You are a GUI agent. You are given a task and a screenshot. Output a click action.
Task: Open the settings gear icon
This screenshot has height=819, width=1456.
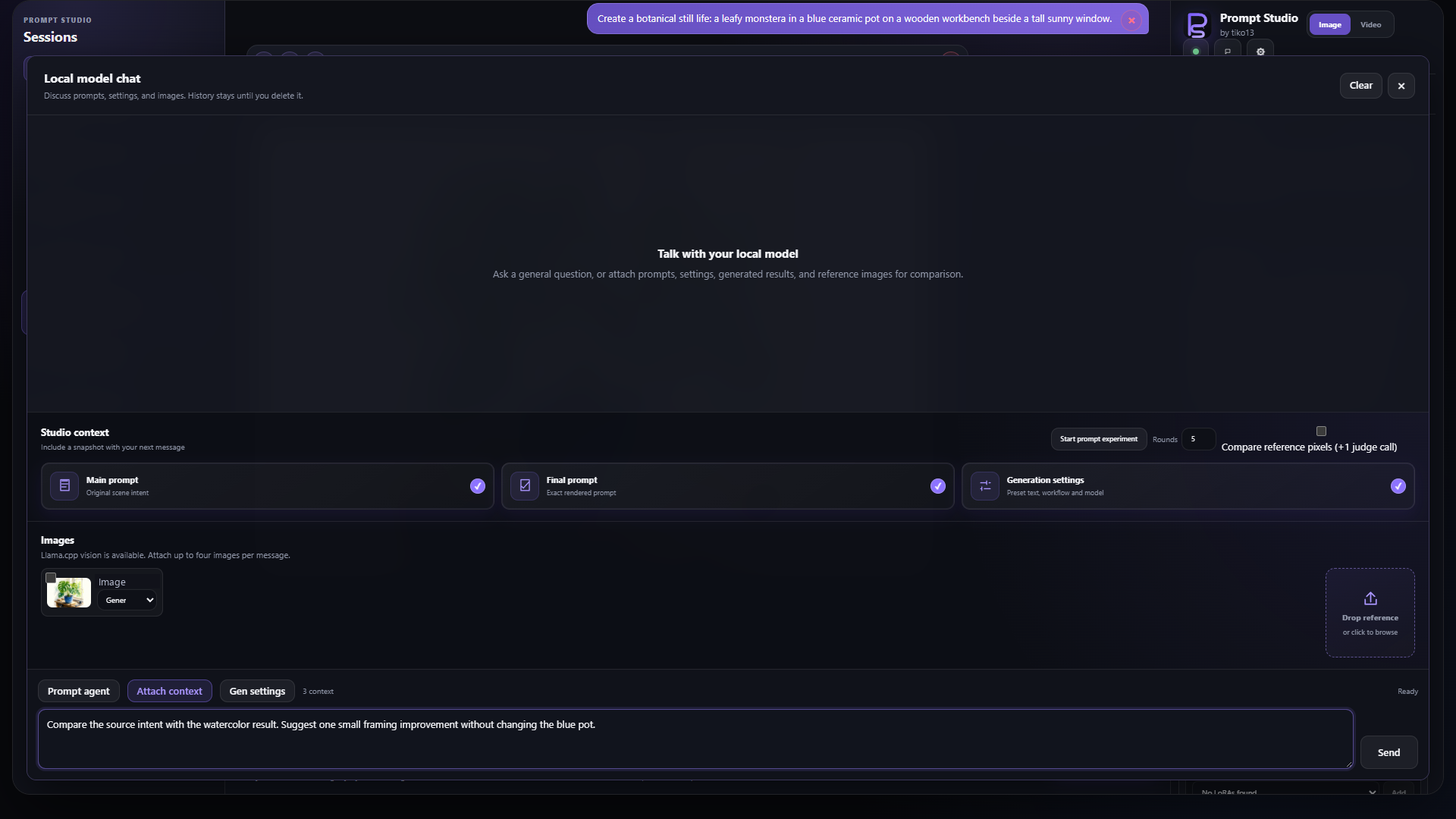[x=1260, y=52]
